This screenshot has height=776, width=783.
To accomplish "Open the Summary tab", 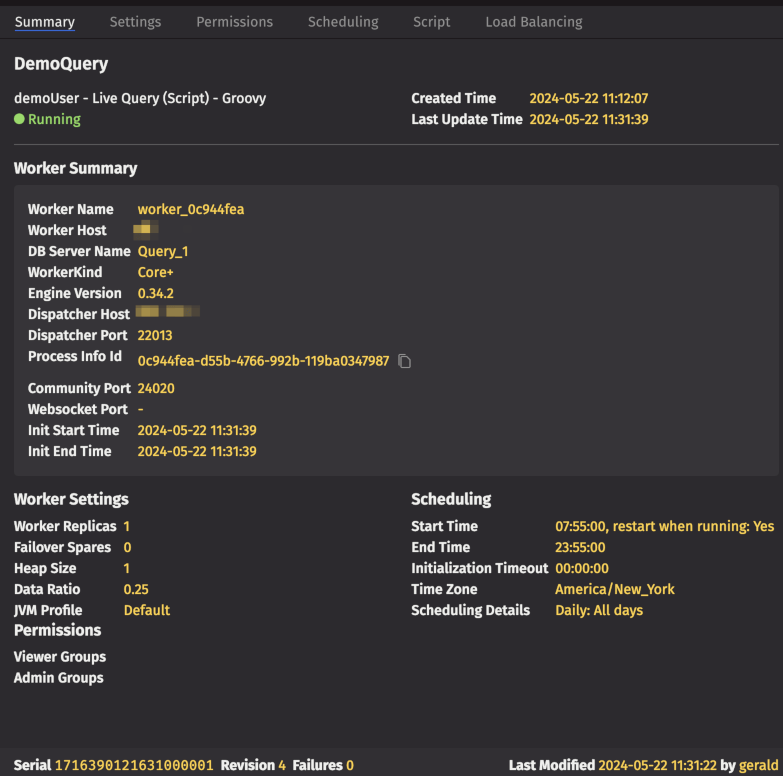I will pos(45,22).
